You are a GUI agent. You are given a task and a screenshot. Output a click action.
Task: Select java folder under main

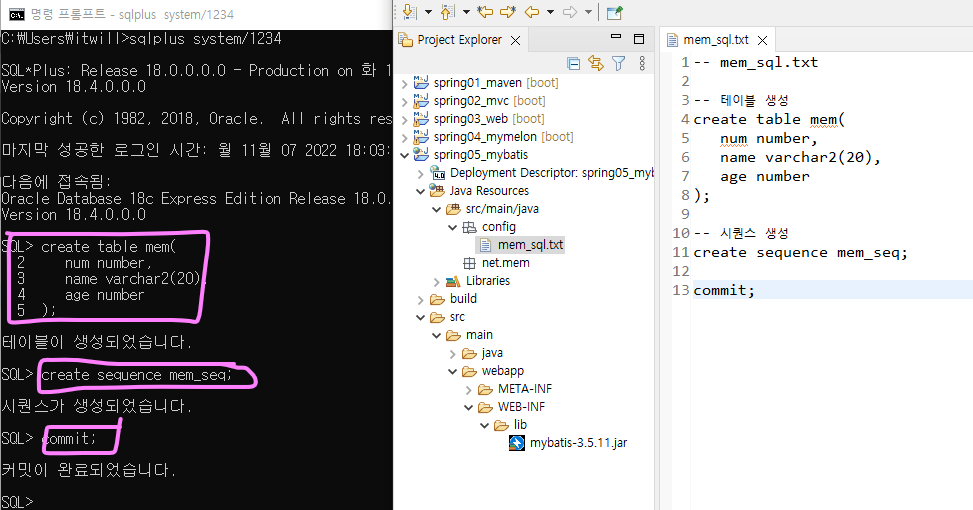click(x=483, y=352)
